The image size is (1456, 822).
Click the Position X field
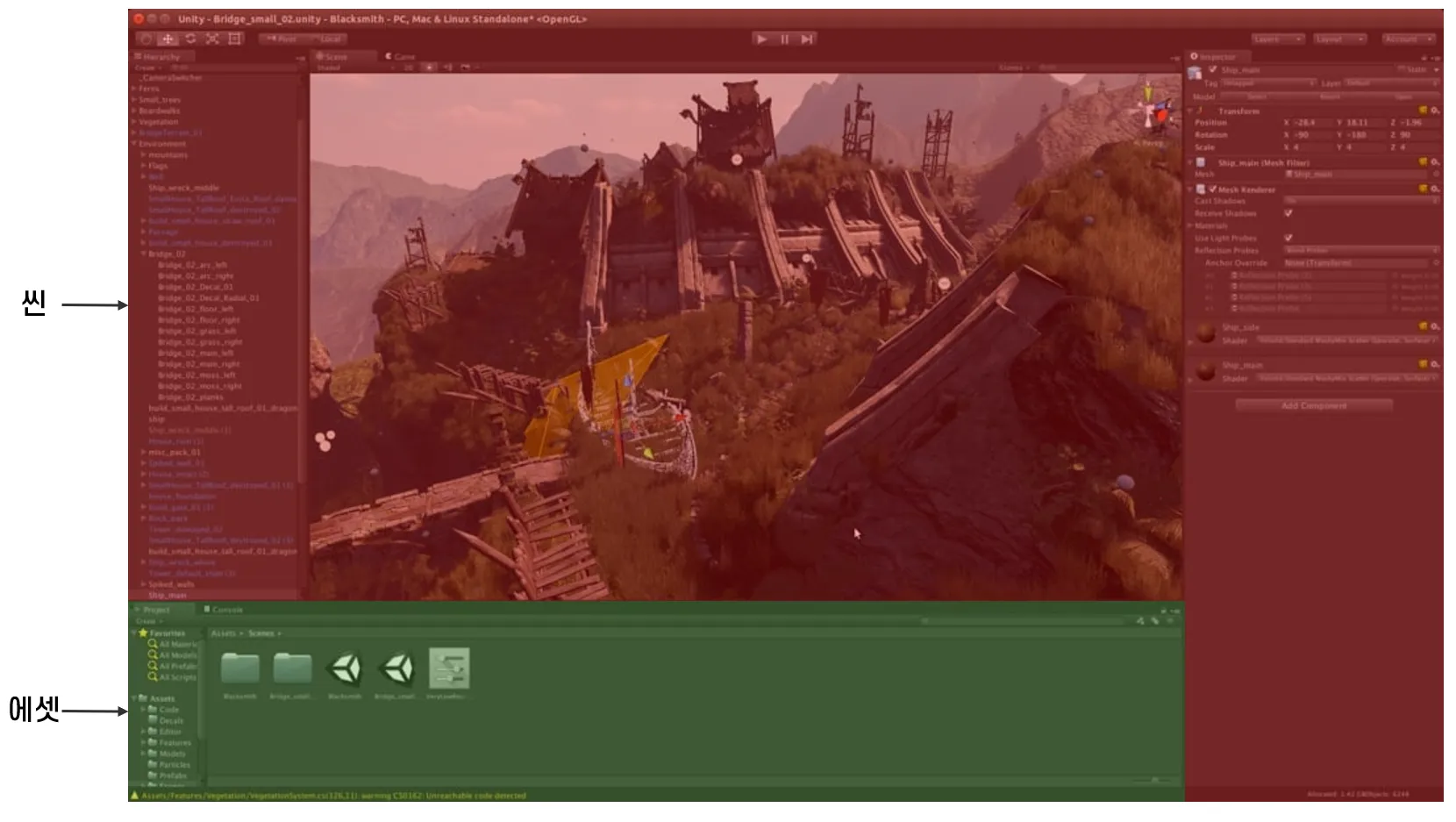pos(1311,123)
